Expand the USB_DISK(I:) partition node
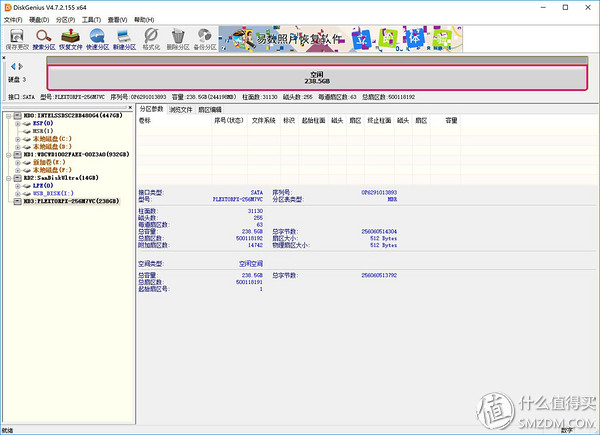The height and width of the screenshot is (435, 600). tap(18, 194)
